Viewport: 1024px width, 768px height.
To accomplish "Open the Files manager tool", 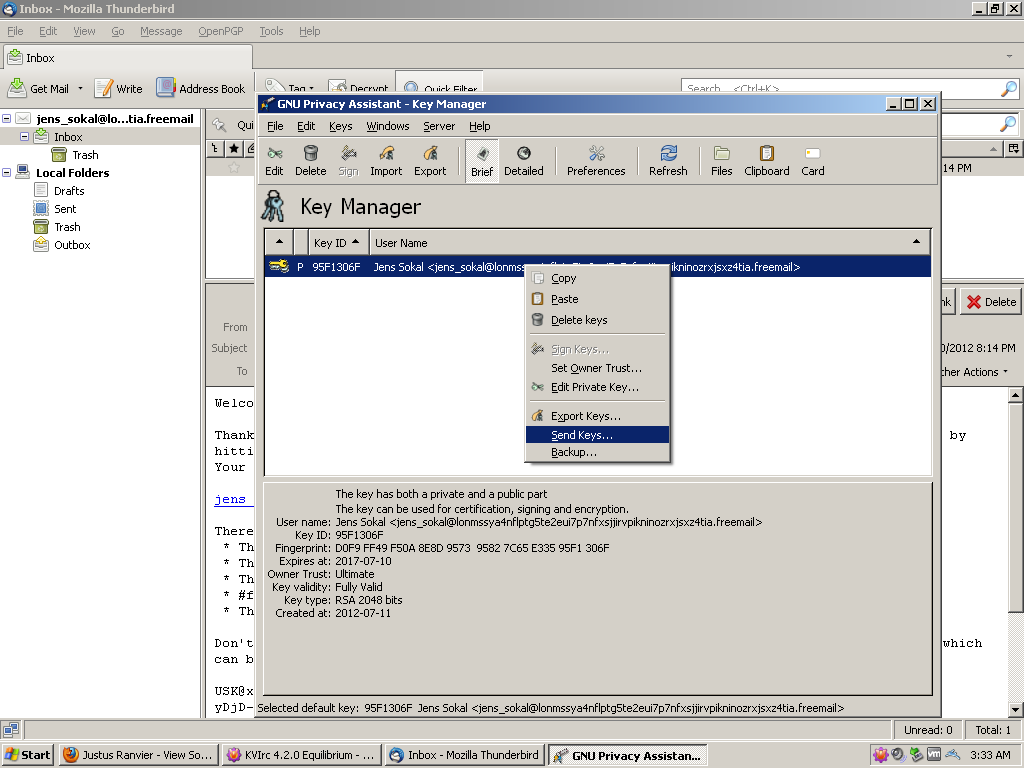I will click(722, 161).
